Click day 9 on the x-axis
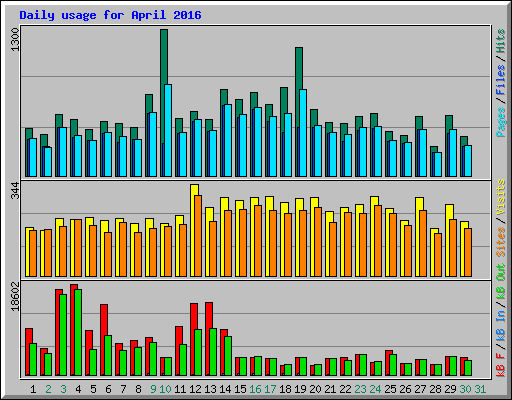Screen dimensions: 512x400 [x=153, y=389]
